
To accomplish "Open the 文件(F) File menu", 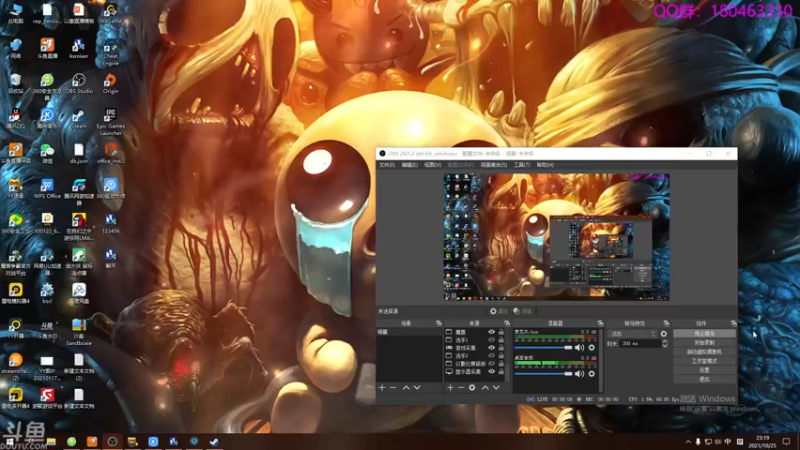I will 386,165.
